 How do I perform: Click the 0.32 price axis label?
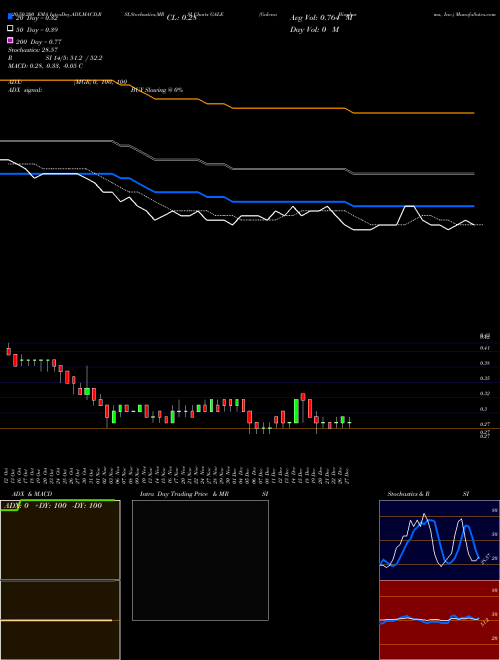point(484,394)
